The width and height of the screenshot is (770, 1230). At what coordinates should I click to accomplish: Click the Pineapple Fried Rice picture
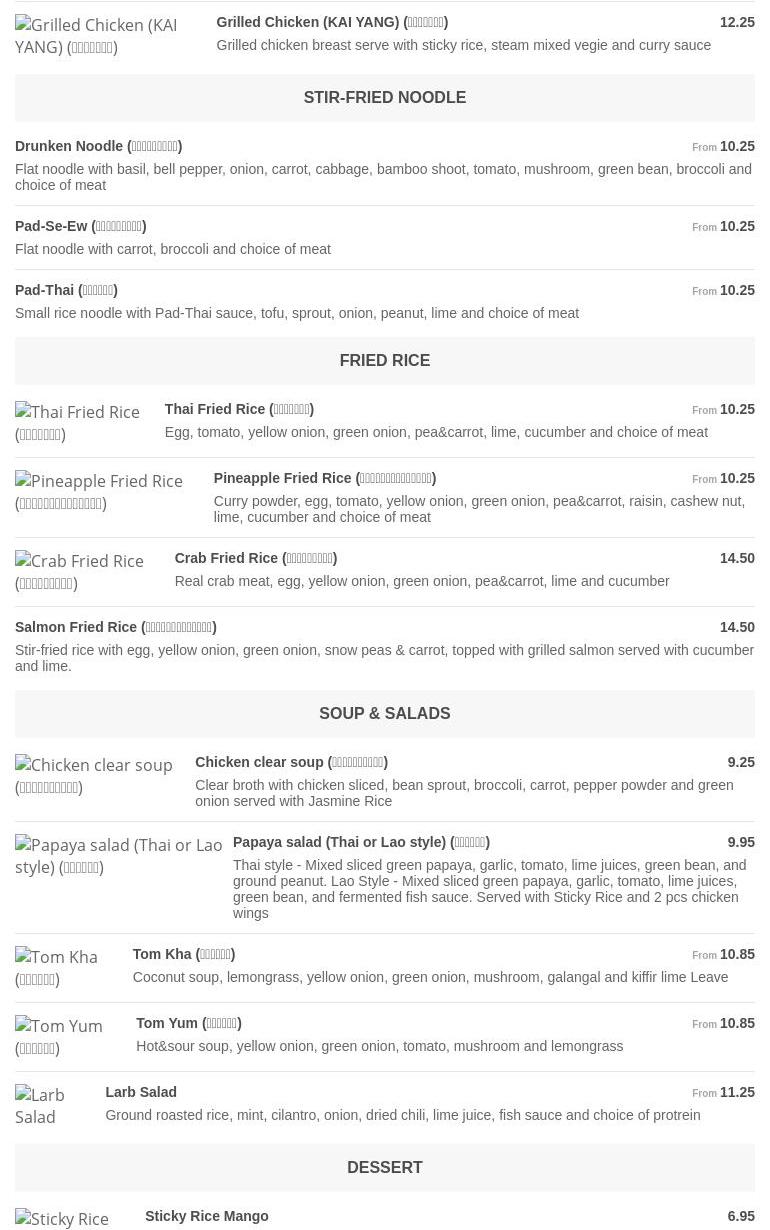pos(99,492)
